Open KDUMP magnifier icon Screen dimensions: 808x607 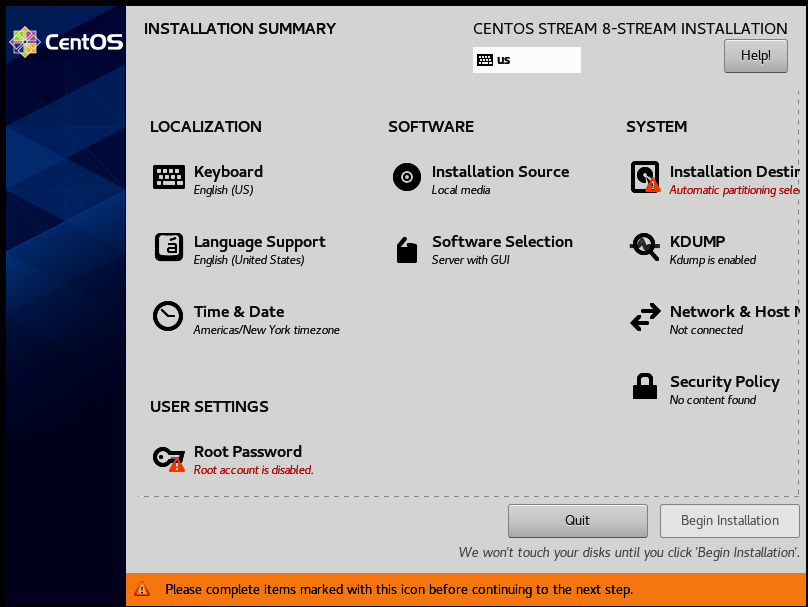point(644,247)
